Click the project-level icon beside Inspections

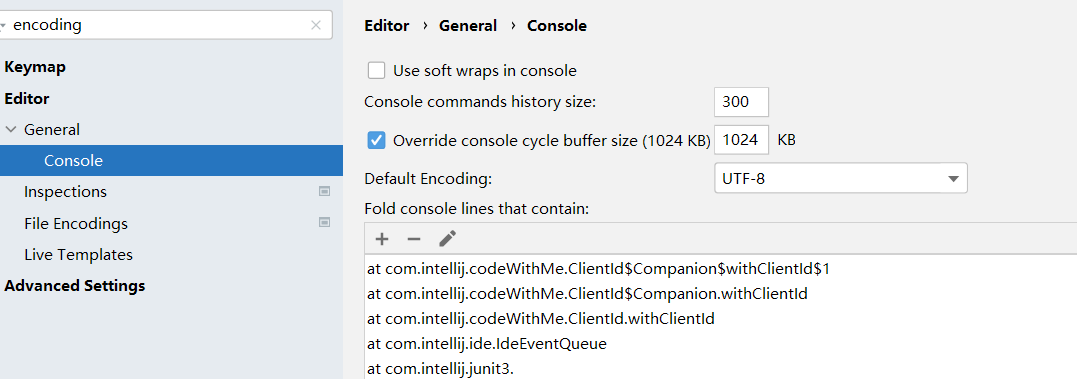pos(325,192)
